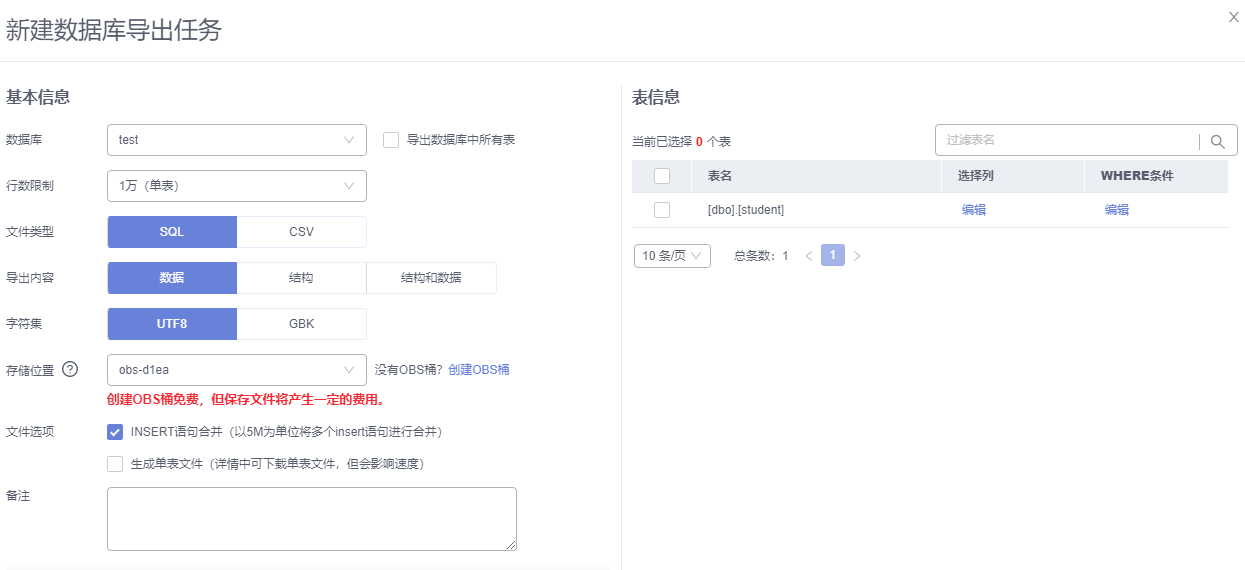
Task: Close the 新建数据库导出任务 dialog with the X
Action: tap(1234, 17)
